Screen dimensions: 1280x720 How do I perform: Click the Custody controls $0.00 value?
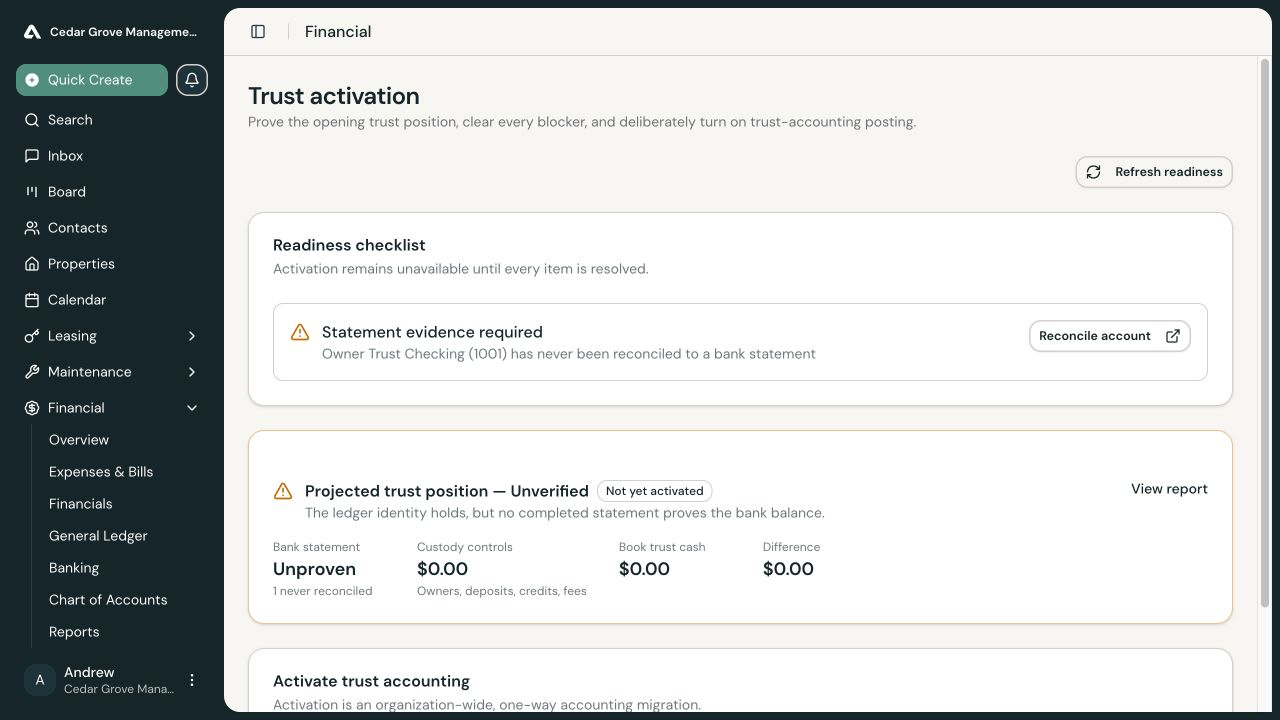coord(442,569)
